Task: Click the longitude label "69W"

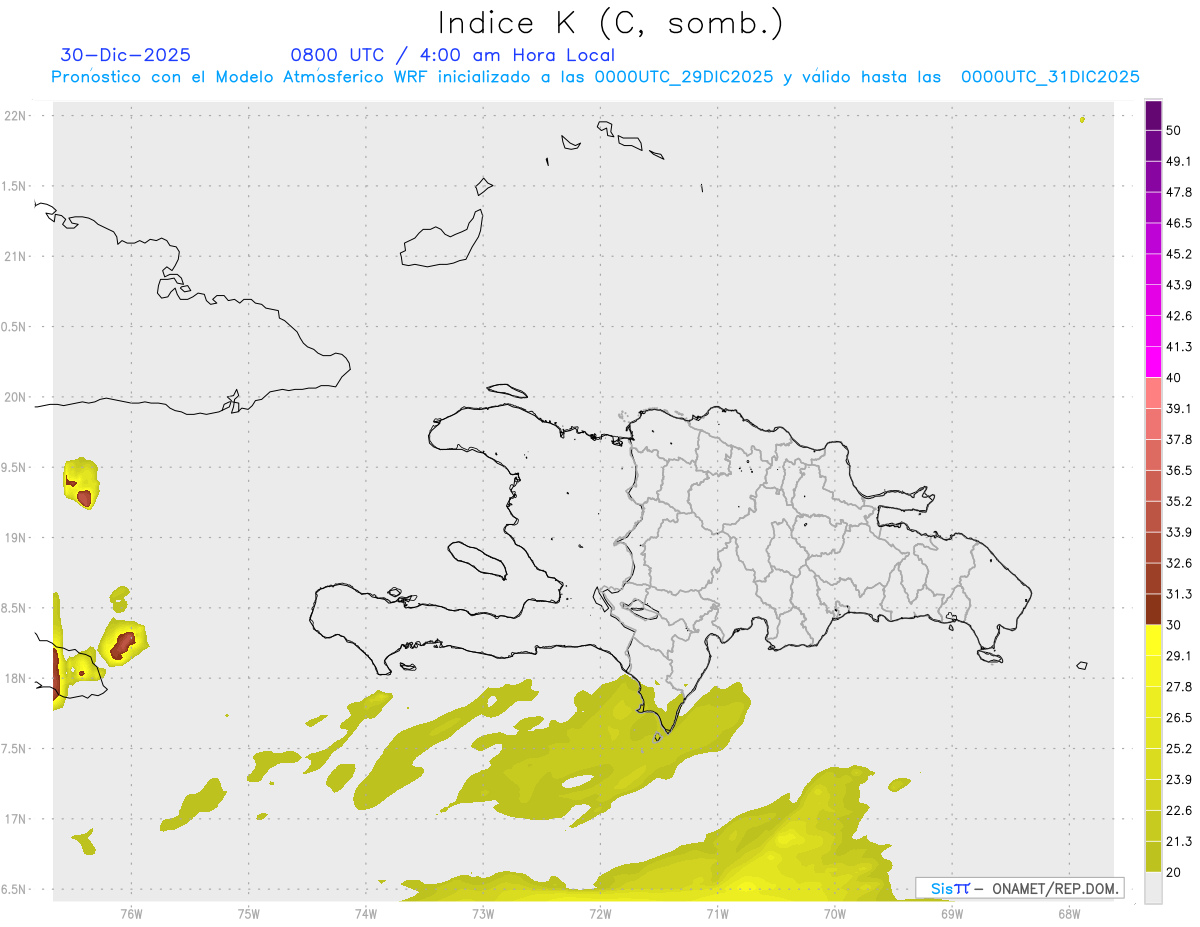Action: tap(952, 914)
